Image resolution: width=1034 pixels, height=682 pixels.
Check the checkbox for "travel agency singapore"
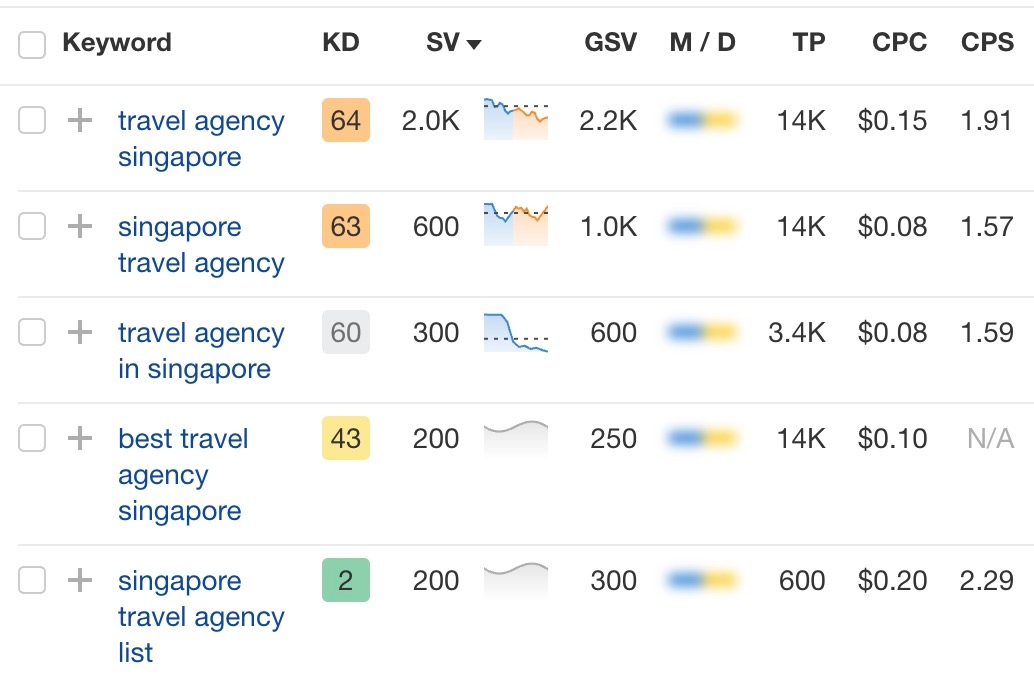pos(31,120)
